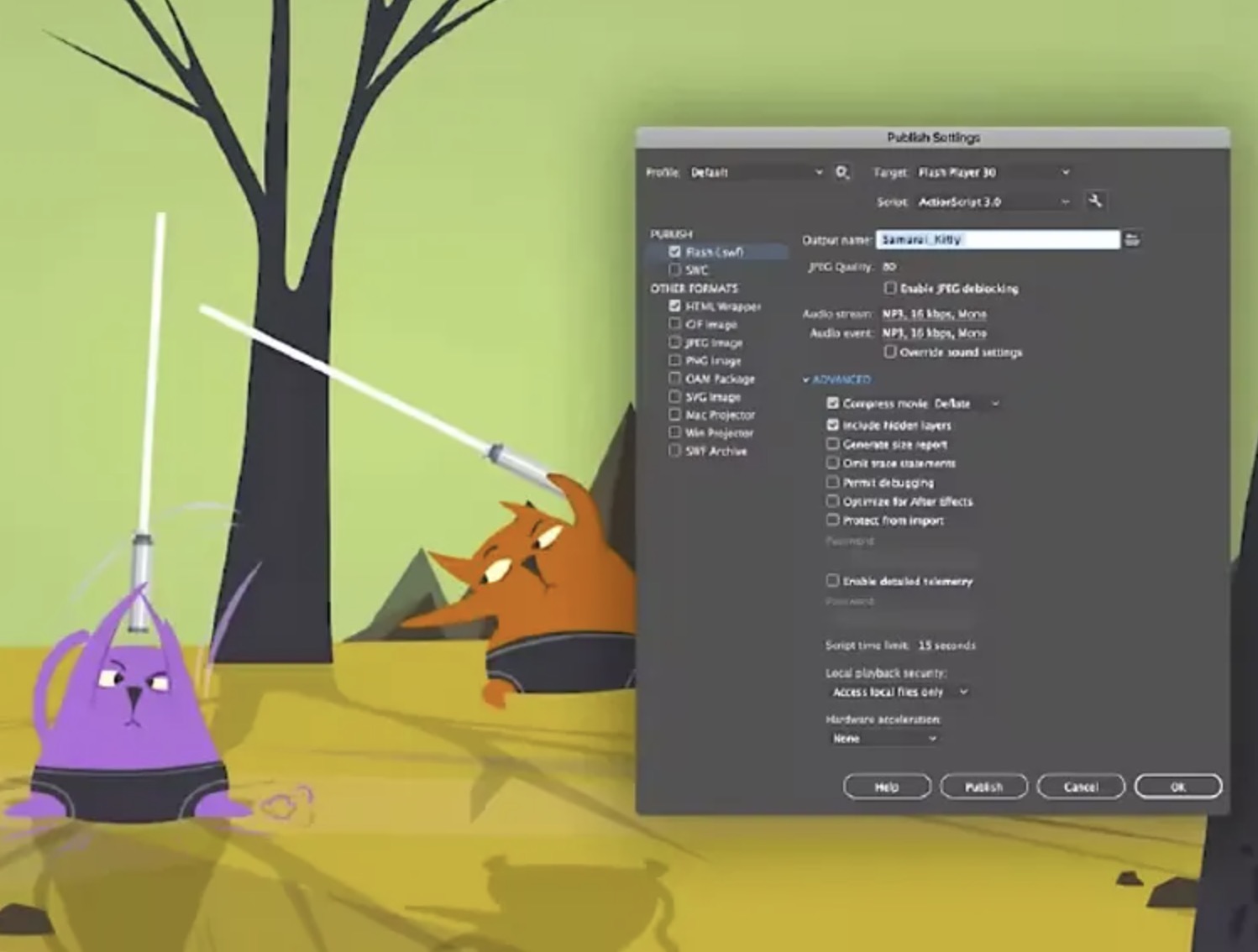Click the folder icon beside Output name
This screenshot has width=1258, height=952.
point(1134,240)
